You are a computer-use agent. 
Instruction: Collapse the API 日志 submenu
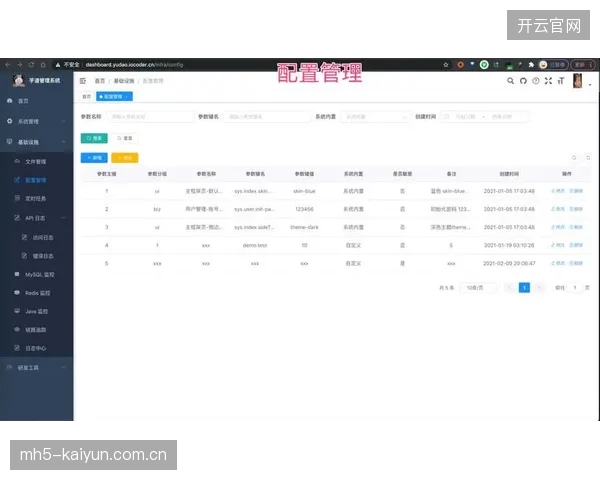click(36, 218)
